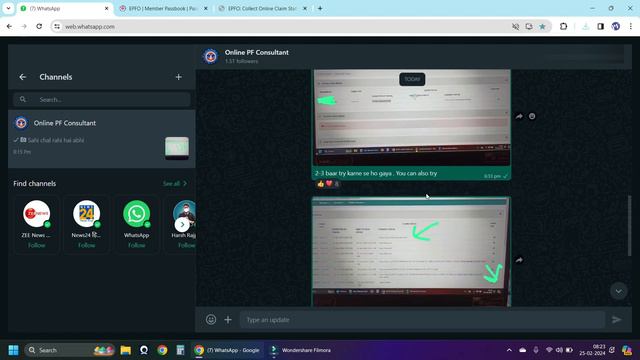Open File Explorer from taskbar
Screen dimensions: 640x360
pos(125,350)
